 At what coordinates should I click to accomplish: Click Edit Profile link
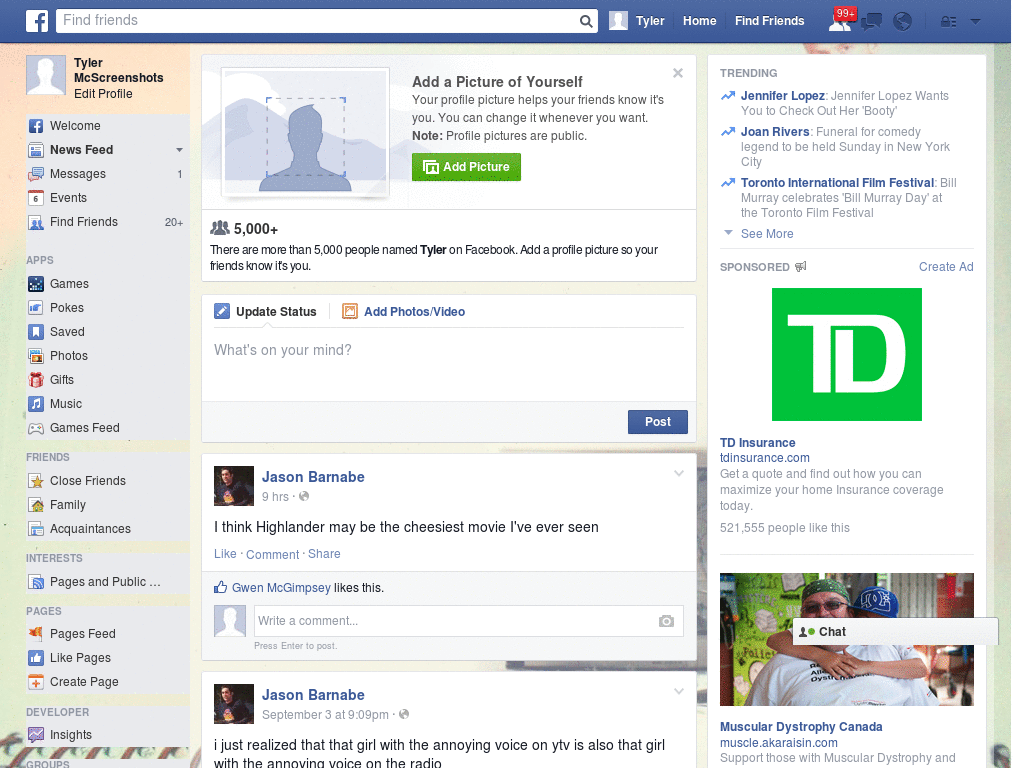[x=103, y=94]
